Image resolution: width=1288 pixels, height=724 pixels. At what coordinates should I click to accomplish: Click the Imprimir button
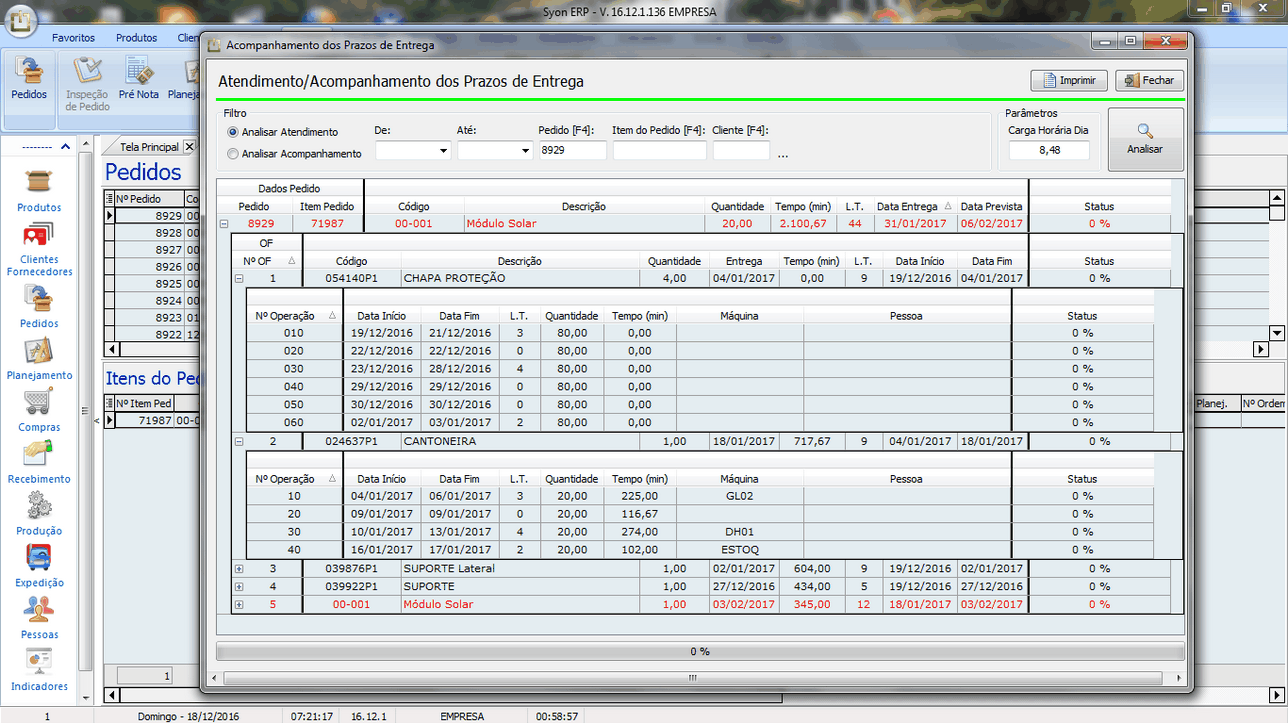(x=1069, y=81)
